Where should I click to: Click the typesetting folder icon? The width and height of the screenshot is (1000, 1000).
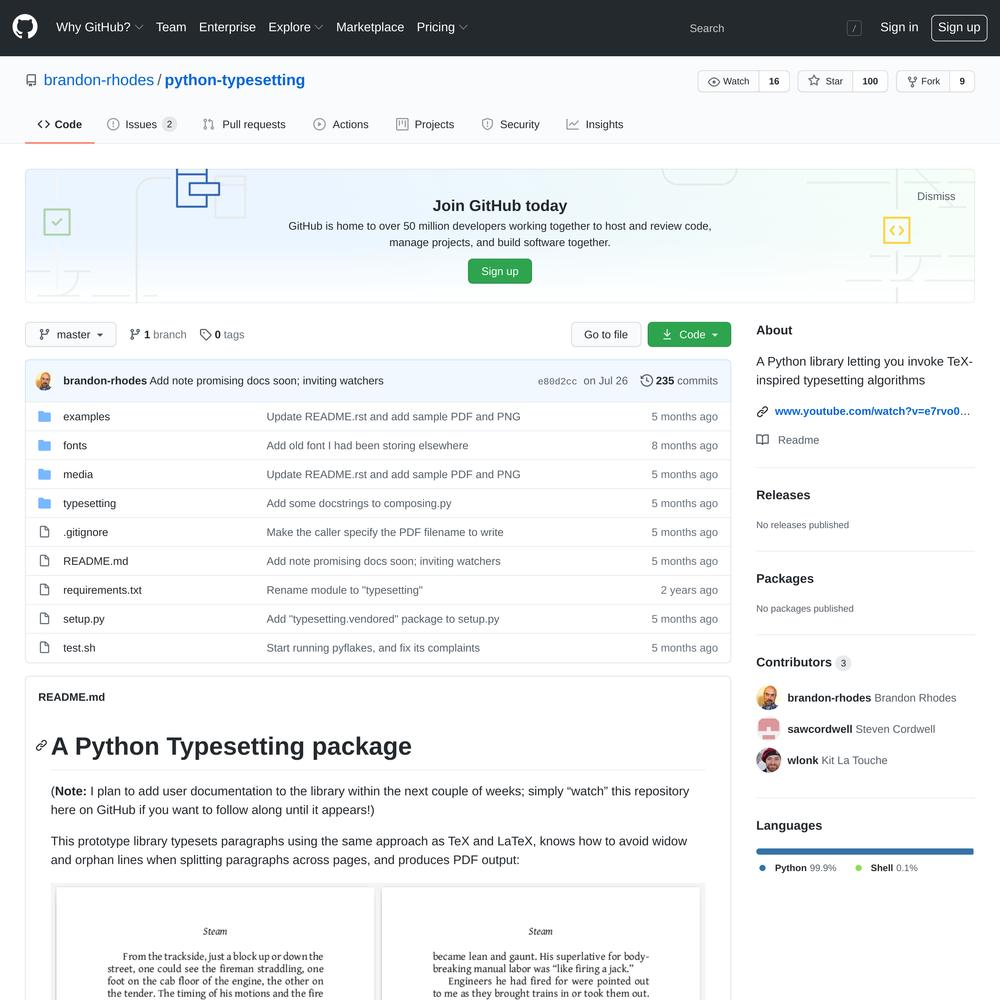(x=44, y=503)
